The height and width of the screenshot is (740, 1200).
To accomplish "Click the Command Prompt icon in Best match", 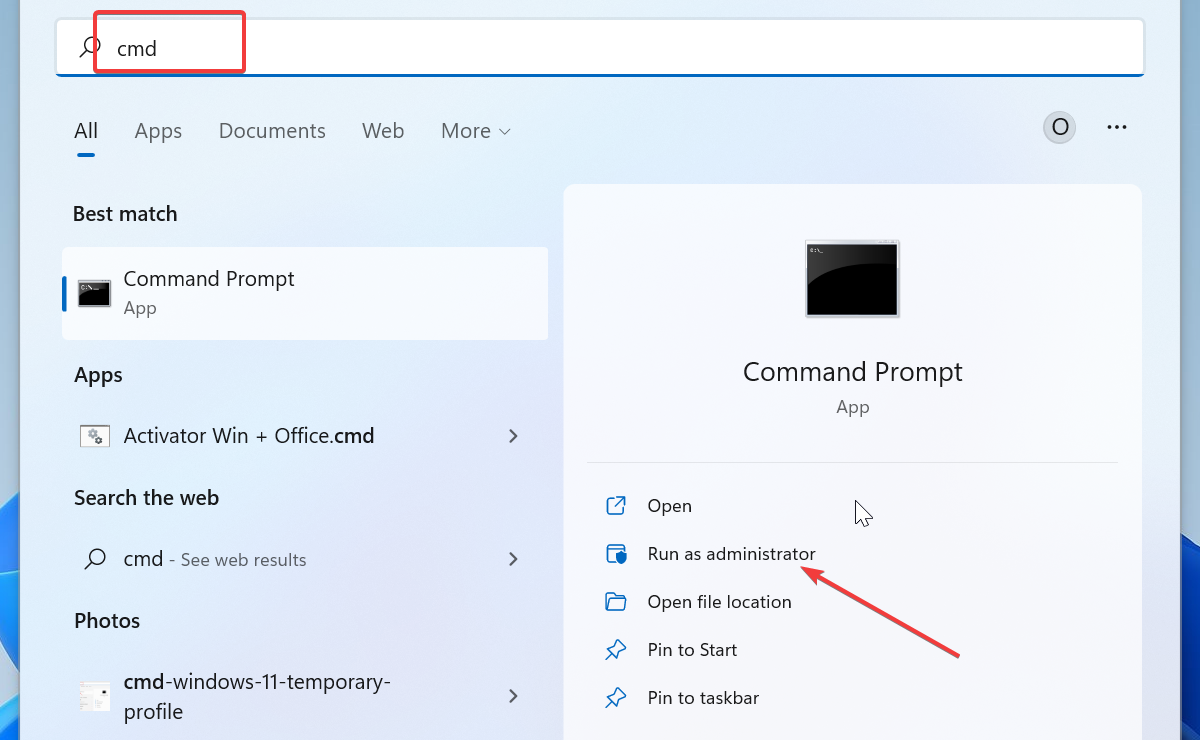I will 95,293.
